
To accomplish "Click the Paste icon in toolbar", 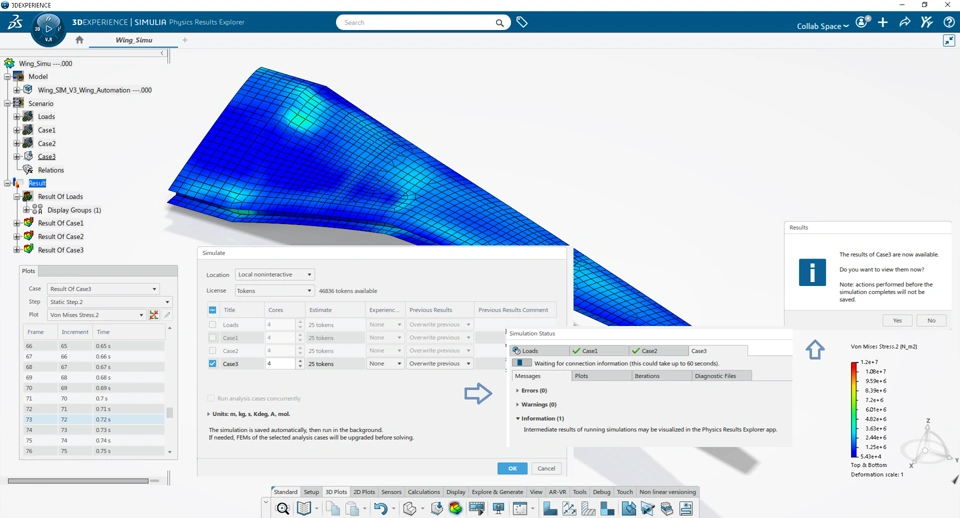I will pyautogui.click(x=352, y=508).
